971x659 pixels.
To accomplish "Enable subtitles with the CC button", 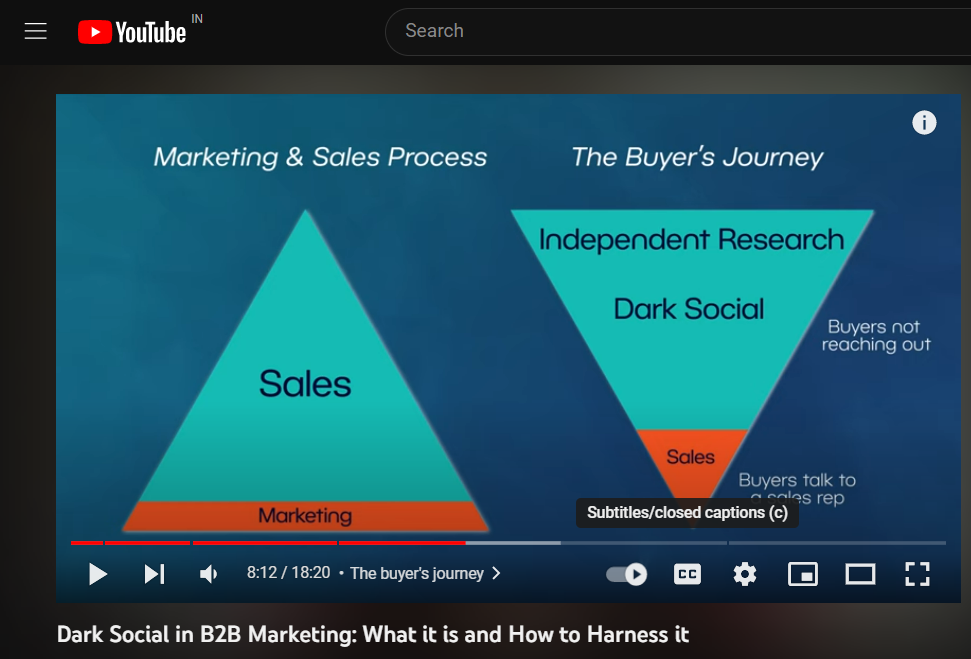I will pyautogui.click(x=687, y=574).
